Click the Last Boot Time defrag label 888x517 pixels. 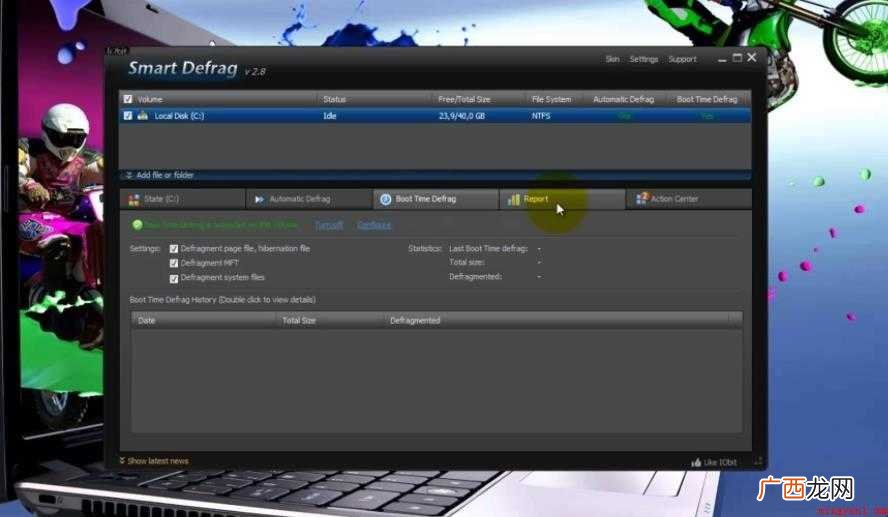[488, 249]
